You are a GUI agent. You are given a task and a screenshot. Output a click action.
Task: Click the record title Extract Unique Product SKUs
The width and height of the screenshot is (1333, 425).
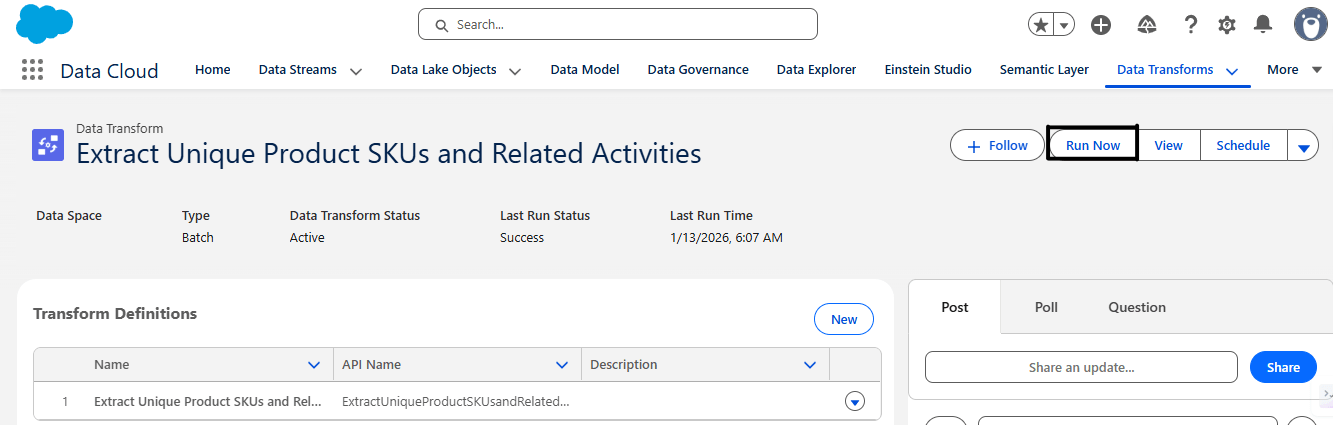point(389,153)
